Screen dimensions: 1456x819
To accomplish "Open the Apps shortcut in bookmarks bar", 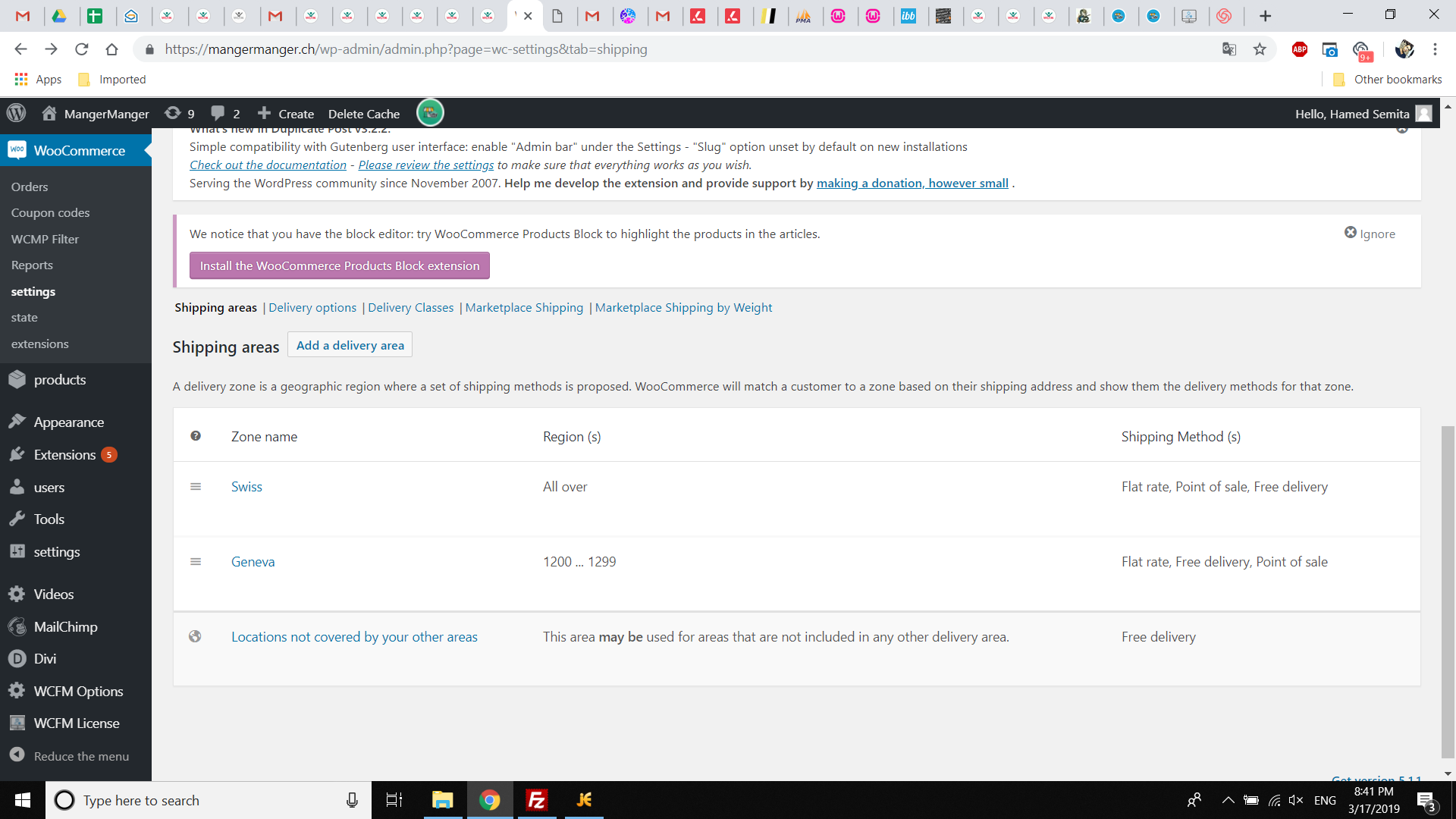I will 38,80.
